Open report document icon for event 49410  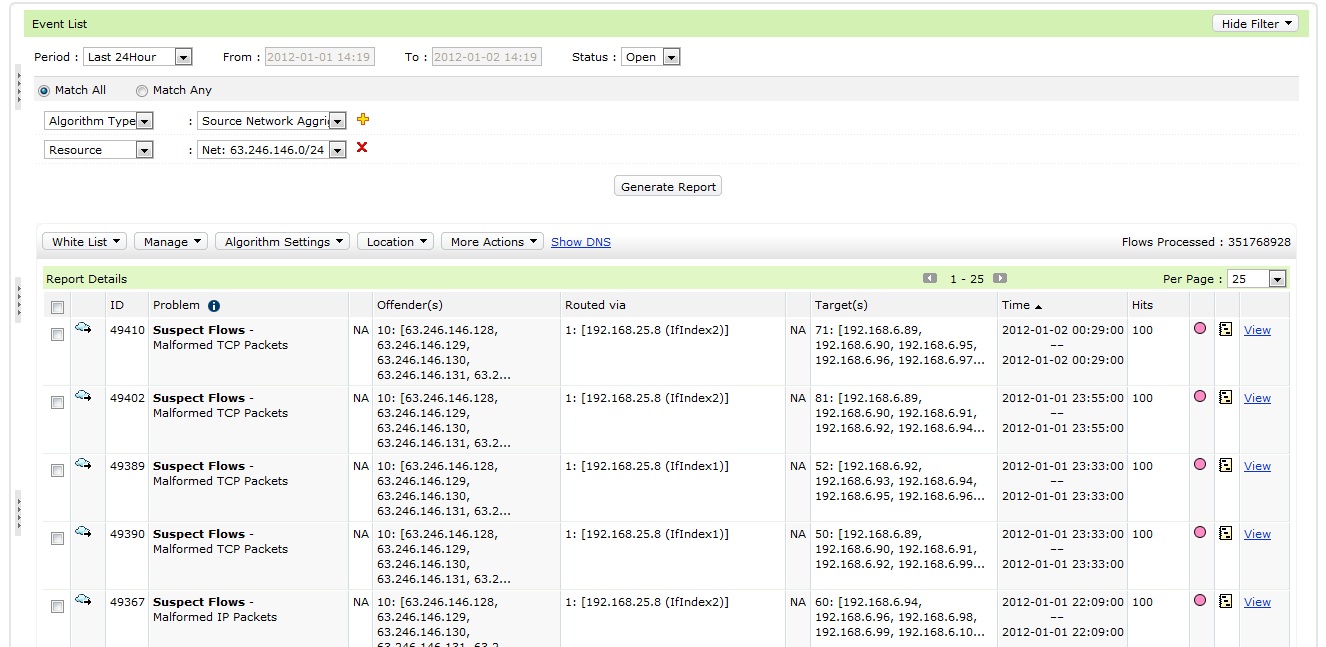tap(1226, 329)
